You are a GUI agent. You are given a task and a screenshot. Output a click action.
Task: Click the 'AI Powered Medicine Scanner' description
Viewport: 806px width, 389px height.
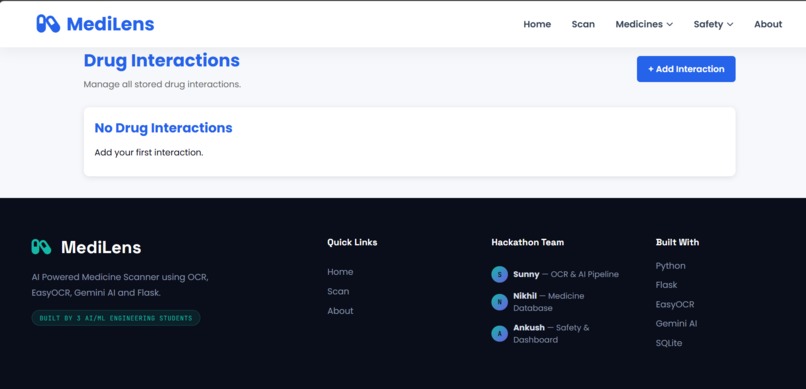coord(120,285)
